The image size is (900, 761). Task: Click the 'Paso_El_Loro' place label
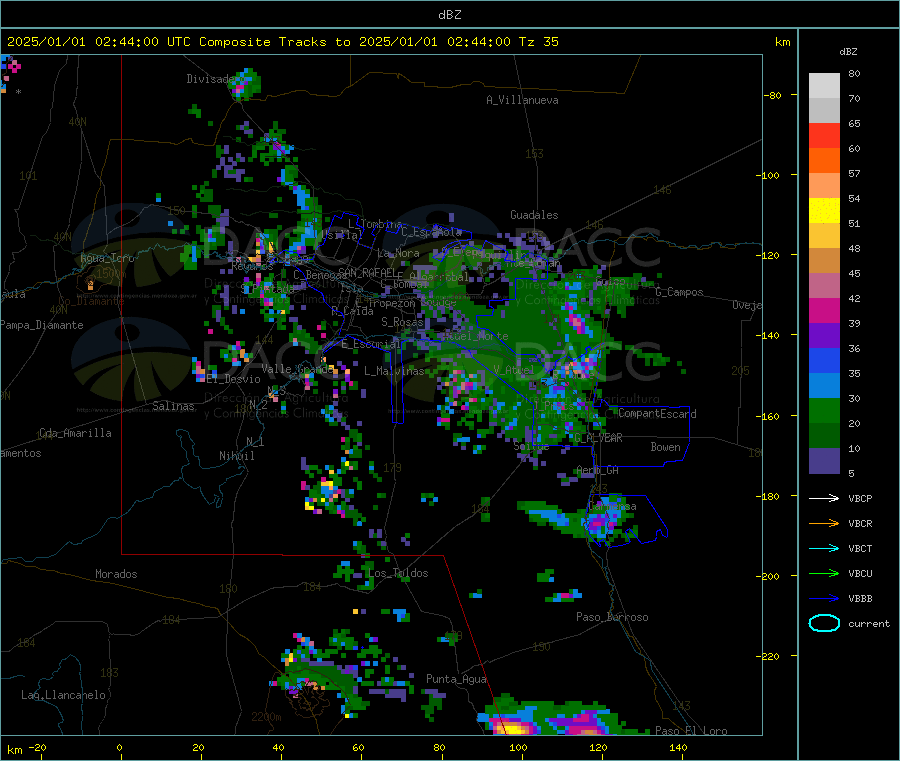pyautogui.click(x=692, y=731)
